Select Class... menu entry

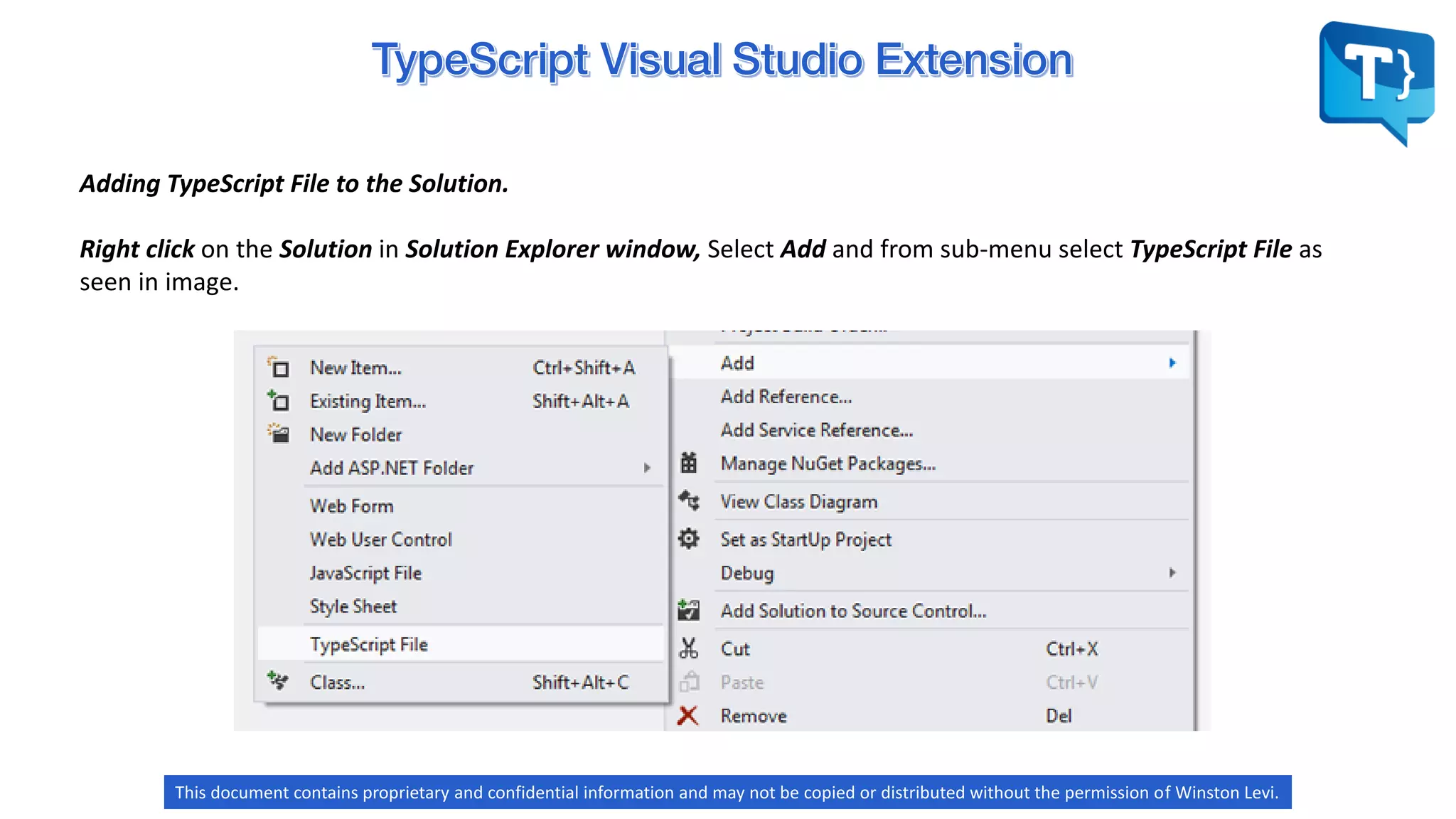tap(461, 682)
